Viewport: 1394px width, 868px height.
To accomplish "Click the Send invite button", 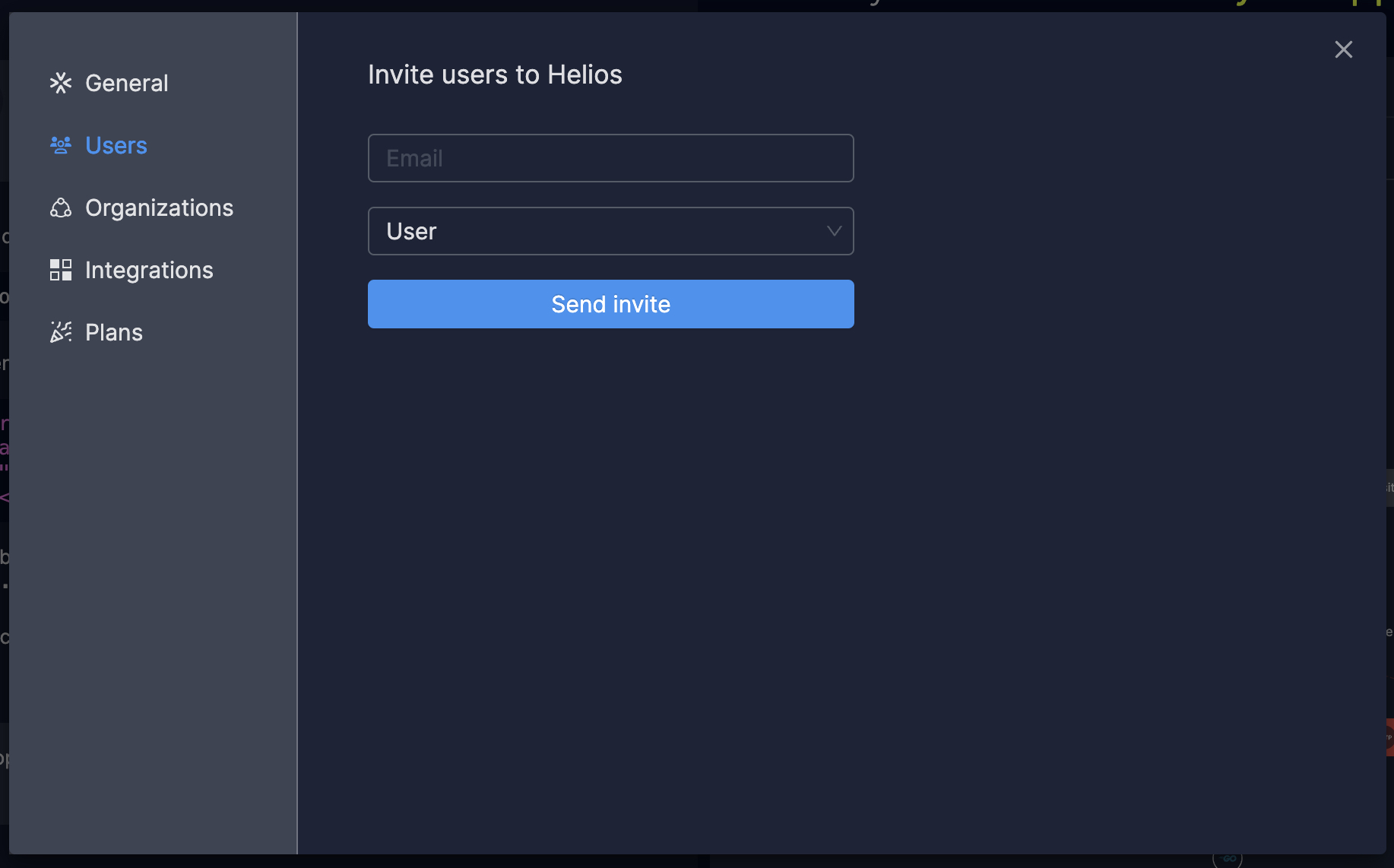I will (611, 304).
